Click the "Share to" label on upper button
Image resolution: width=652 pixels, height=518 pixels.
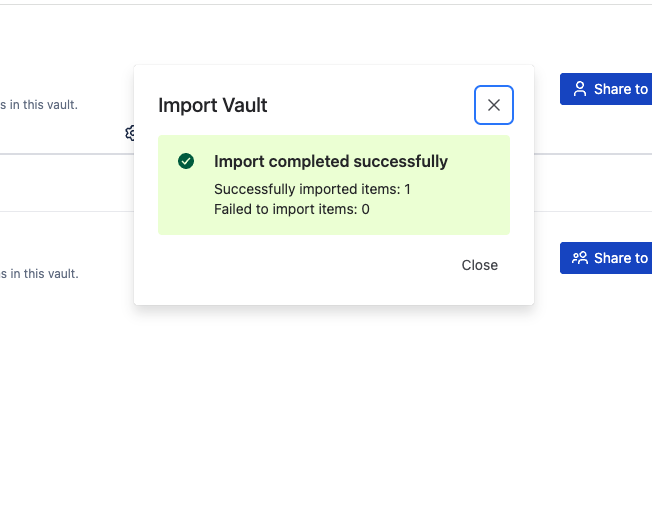(621, 89)
